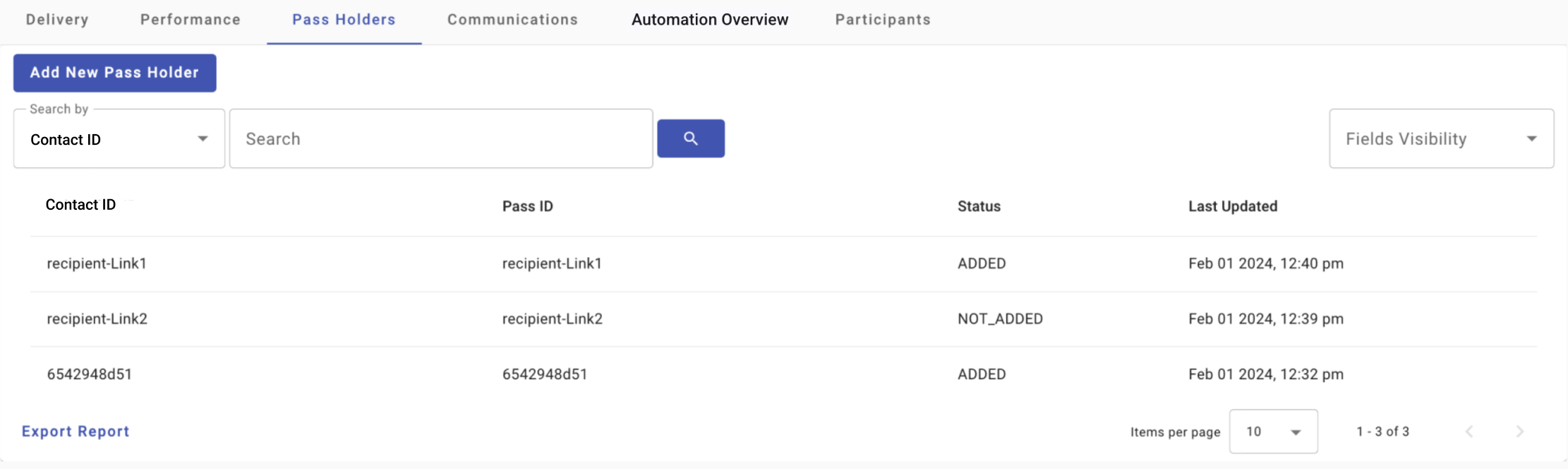Viewport: 1568px width, 469px height.
Task: Click recipient-Link2 in Pass ID column
Action: coord(553,319)
